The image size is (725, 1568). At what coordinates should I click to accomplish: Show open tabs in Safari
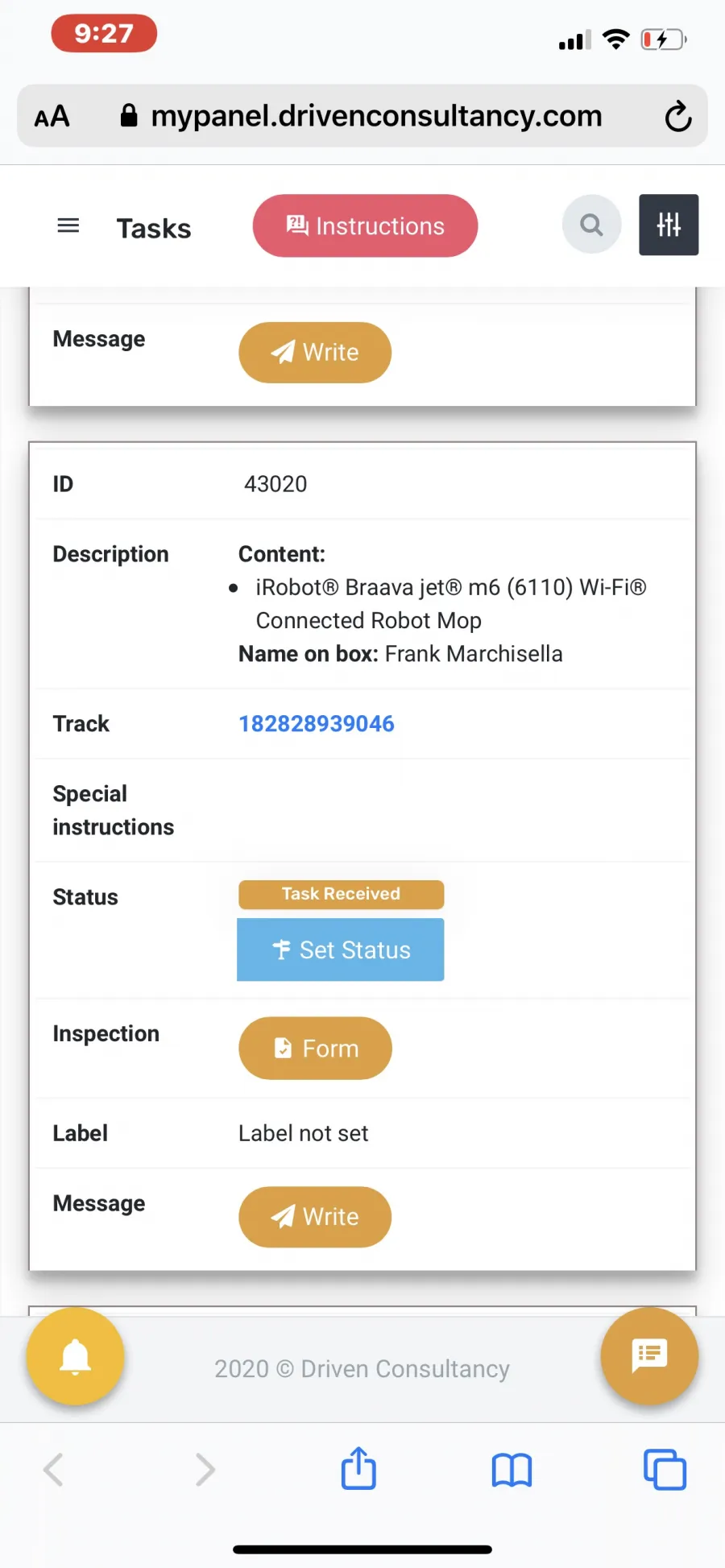665,1470
